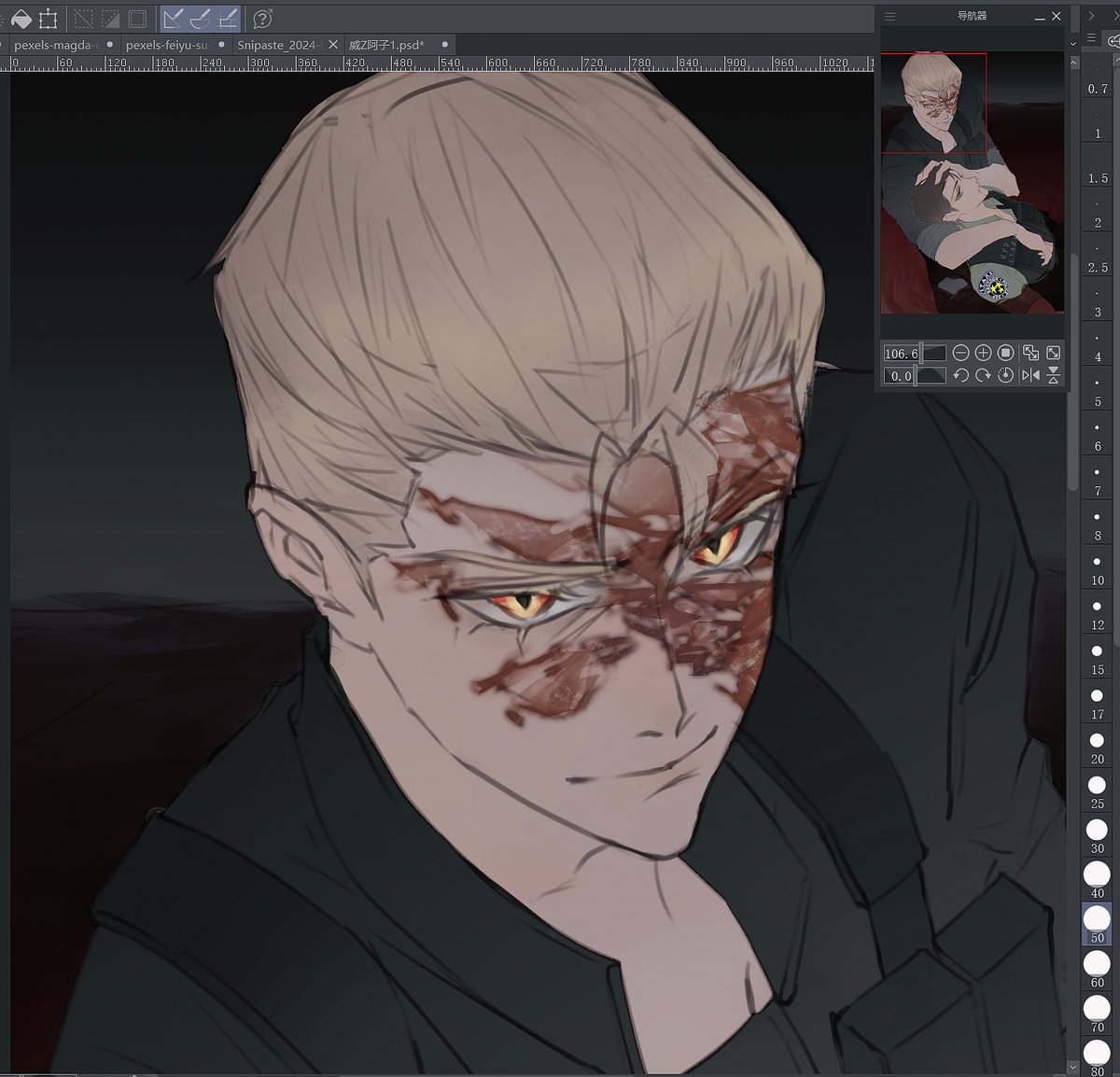1120x1077 pixels.
Task: Toggle Snap to Grid
Action: (228, 18)
